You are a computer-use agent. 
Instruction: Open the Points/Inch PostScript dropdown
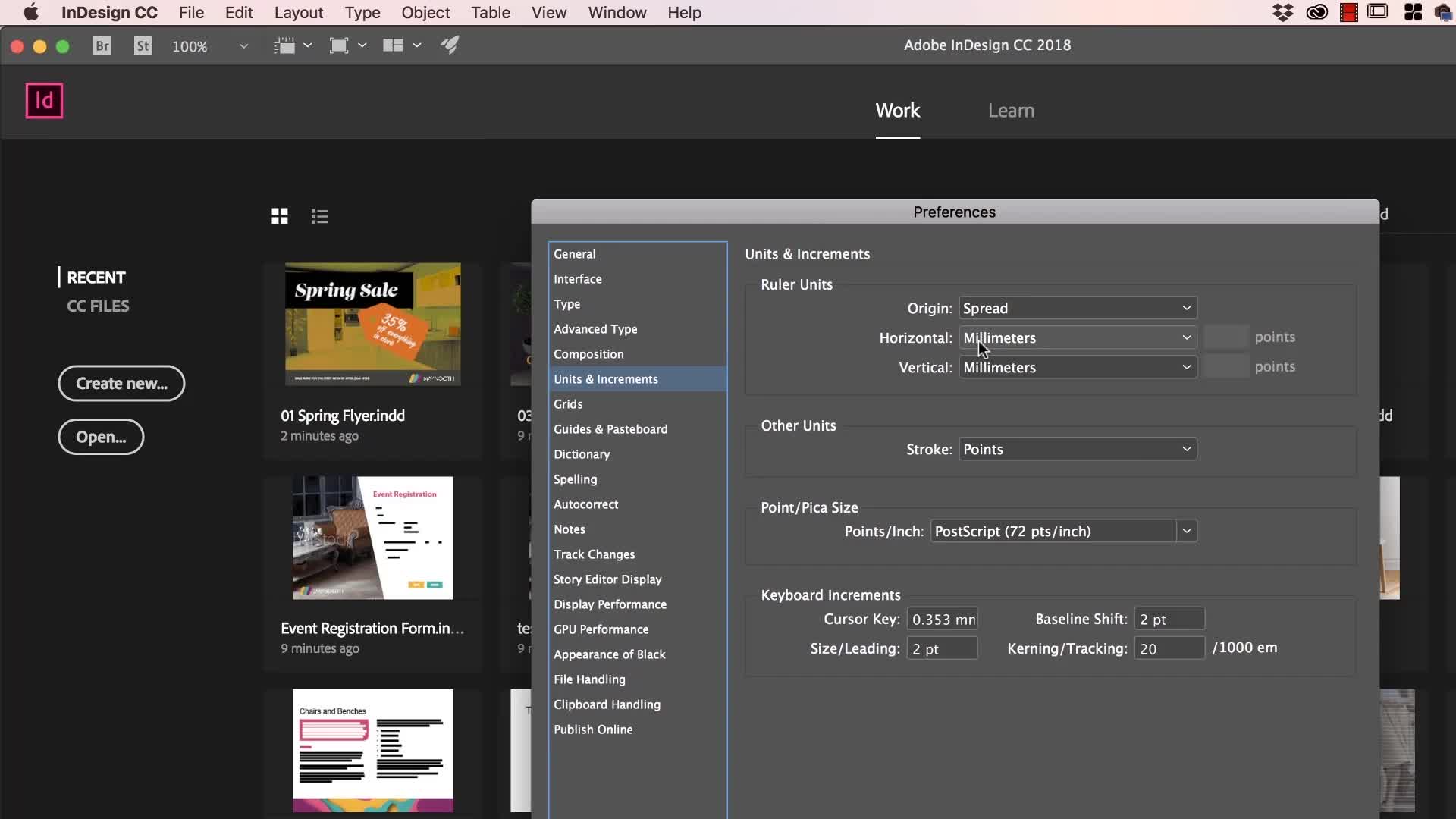(1063, 531)
